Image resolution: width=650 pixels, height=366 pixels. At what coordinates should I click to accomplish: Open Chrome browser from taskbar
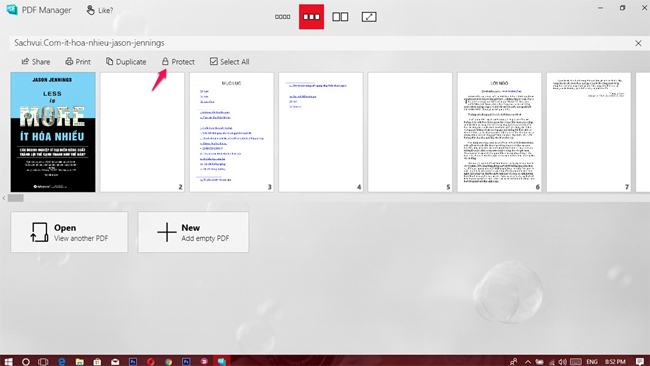point(168,361)
